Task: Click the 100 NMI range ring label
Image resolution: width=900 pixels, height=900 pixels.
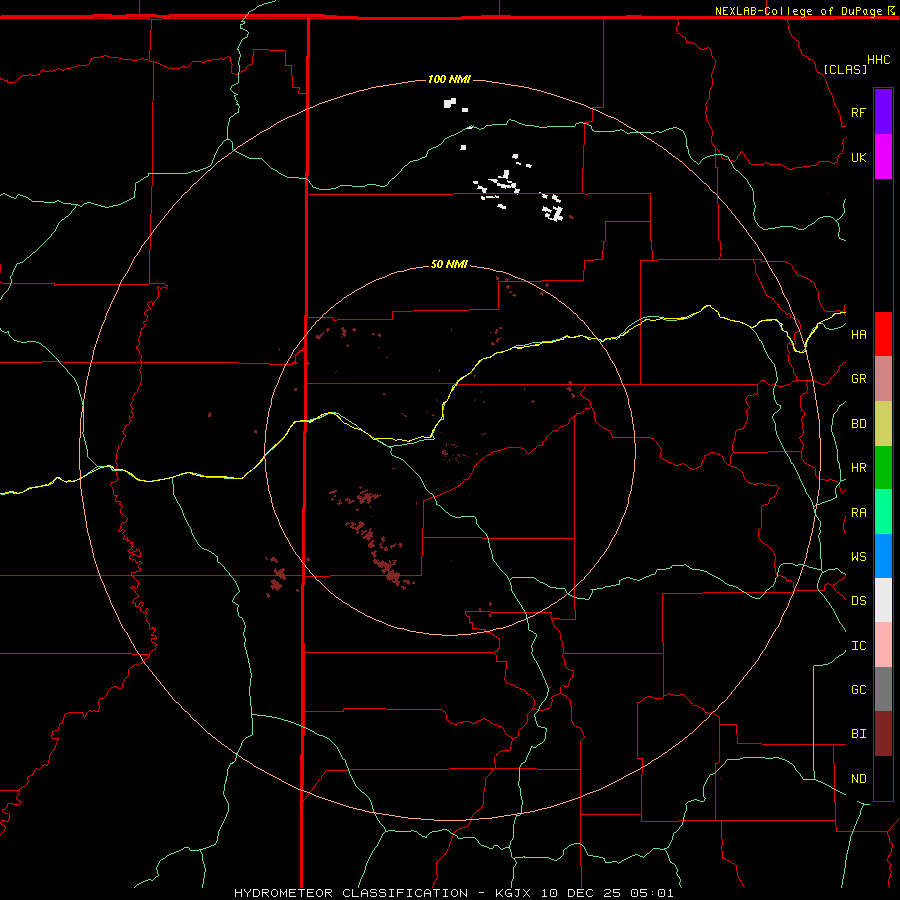Action: [449, 79]
